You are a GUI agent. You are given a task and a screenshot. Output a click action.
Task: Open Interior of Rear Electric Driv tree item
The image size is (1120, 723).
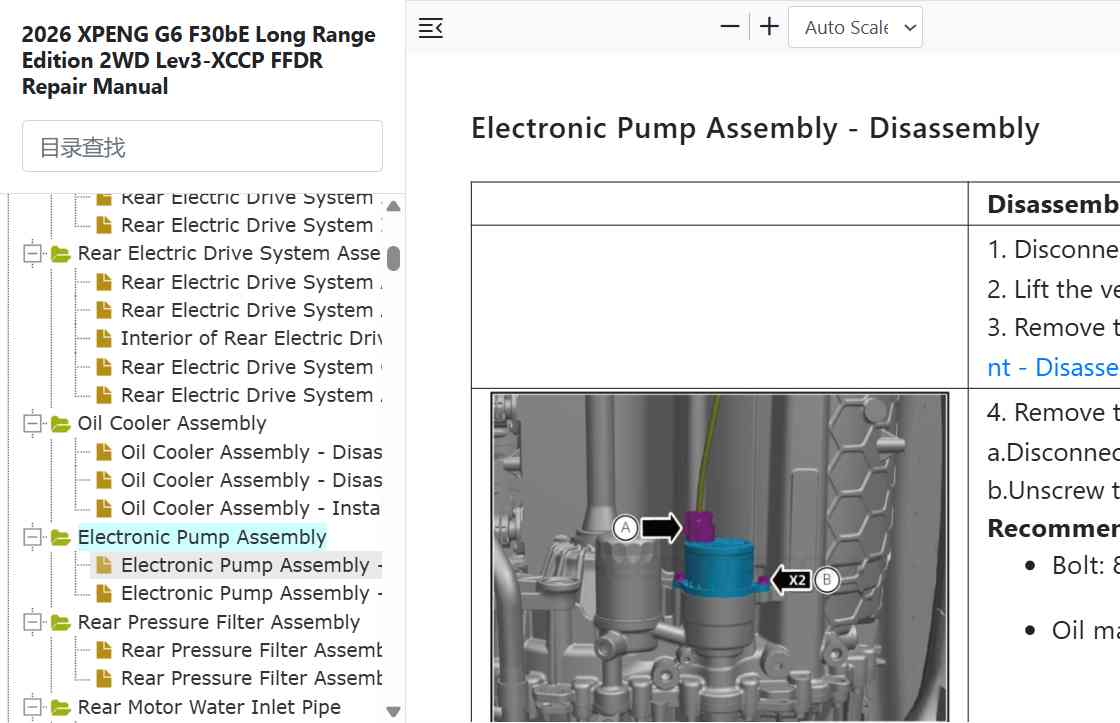tap(251, 338)
